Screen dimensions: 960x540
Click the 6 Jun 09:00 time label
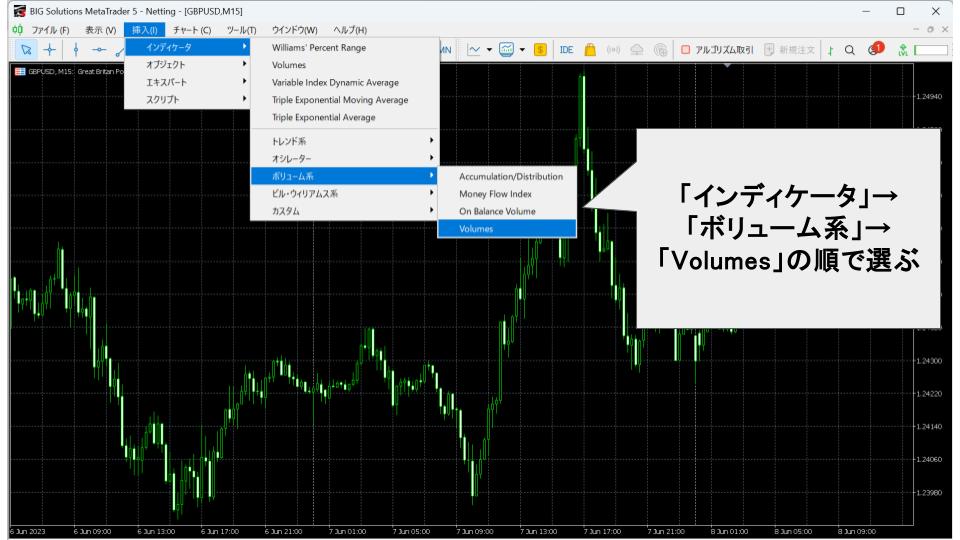point(92,531)
